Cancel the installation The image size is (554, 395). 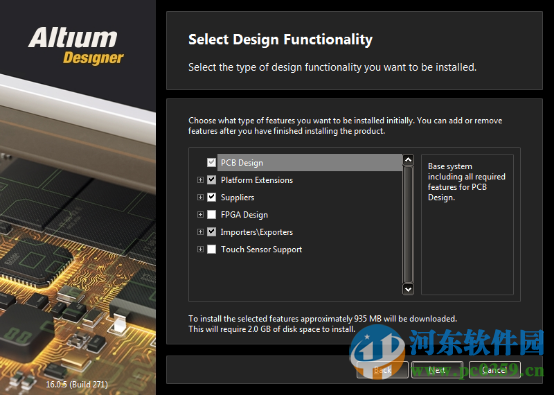coord(495,370)
